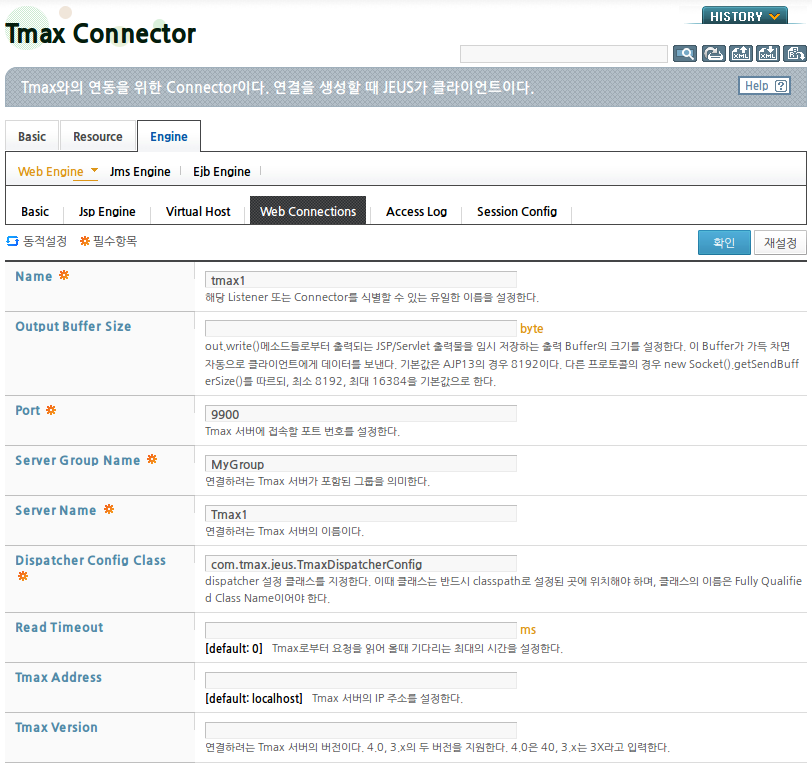Click the XML import down-arrow icon

[x=767, y=53]
